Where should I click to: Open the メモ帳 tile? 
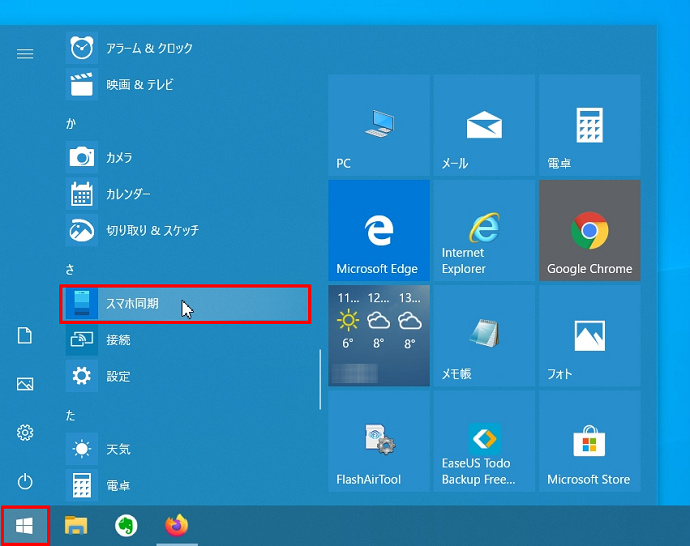[x=484, y=336]
